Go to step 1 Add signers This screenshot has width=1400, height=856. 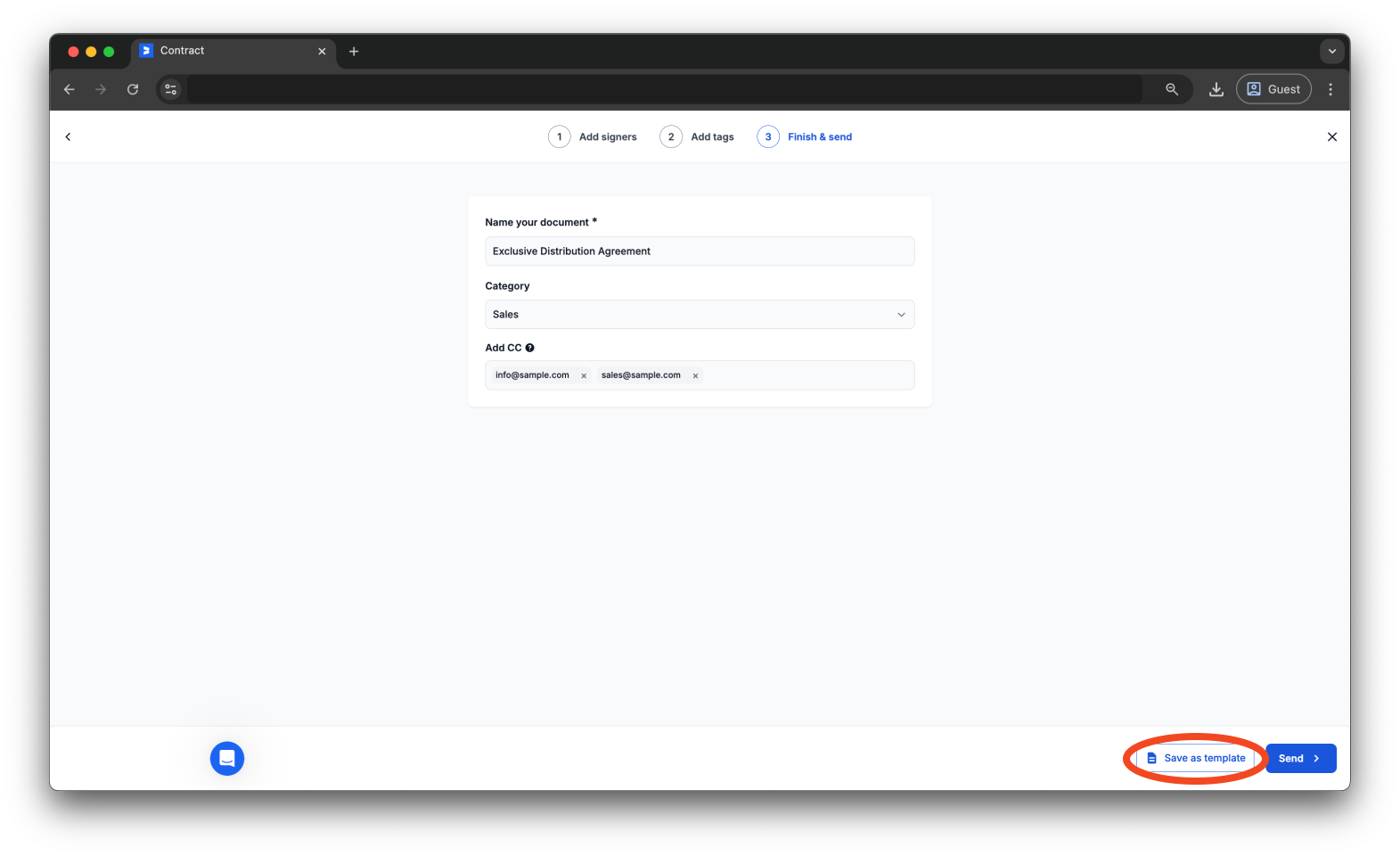[x=593, y=136]
